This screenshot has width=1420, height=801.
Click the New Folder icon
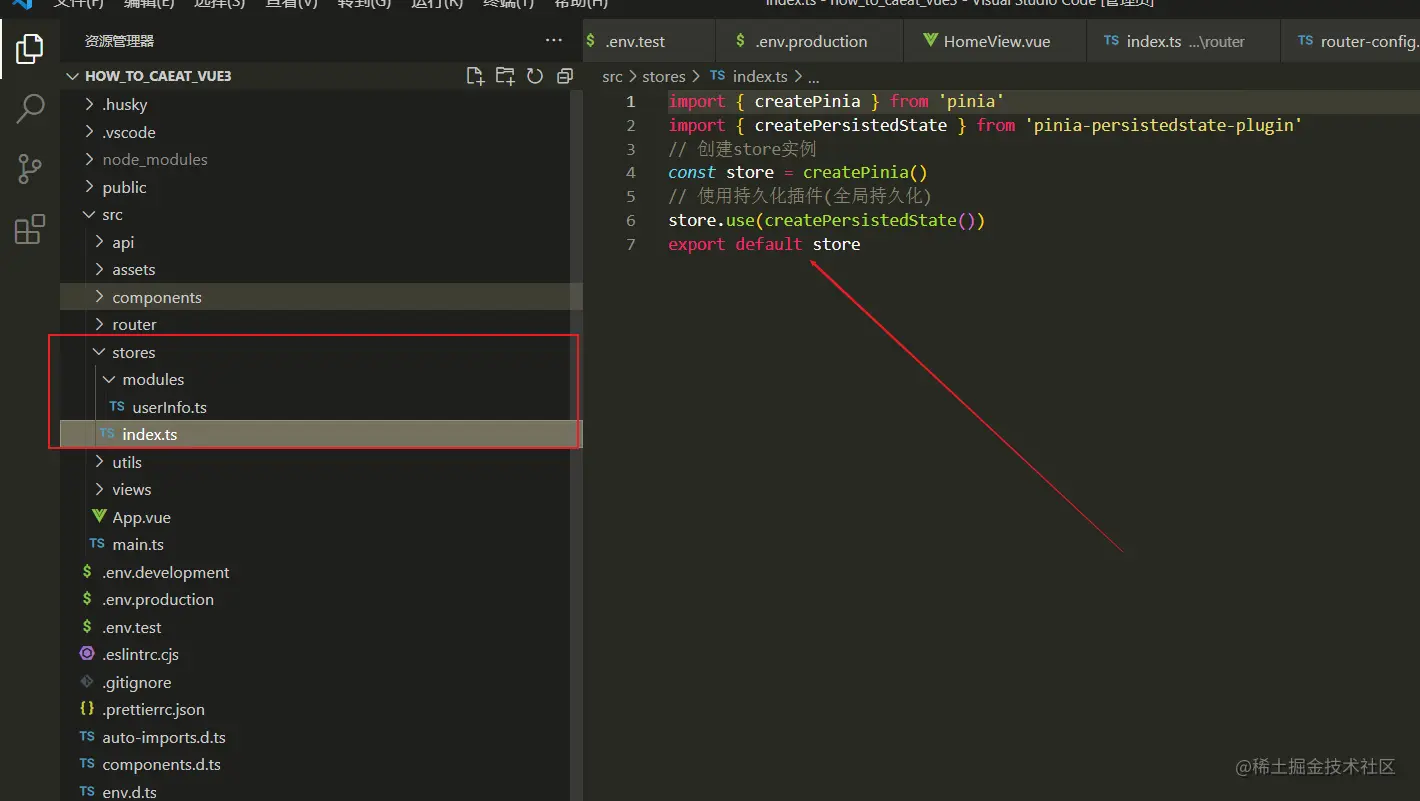tap(505, 76)
